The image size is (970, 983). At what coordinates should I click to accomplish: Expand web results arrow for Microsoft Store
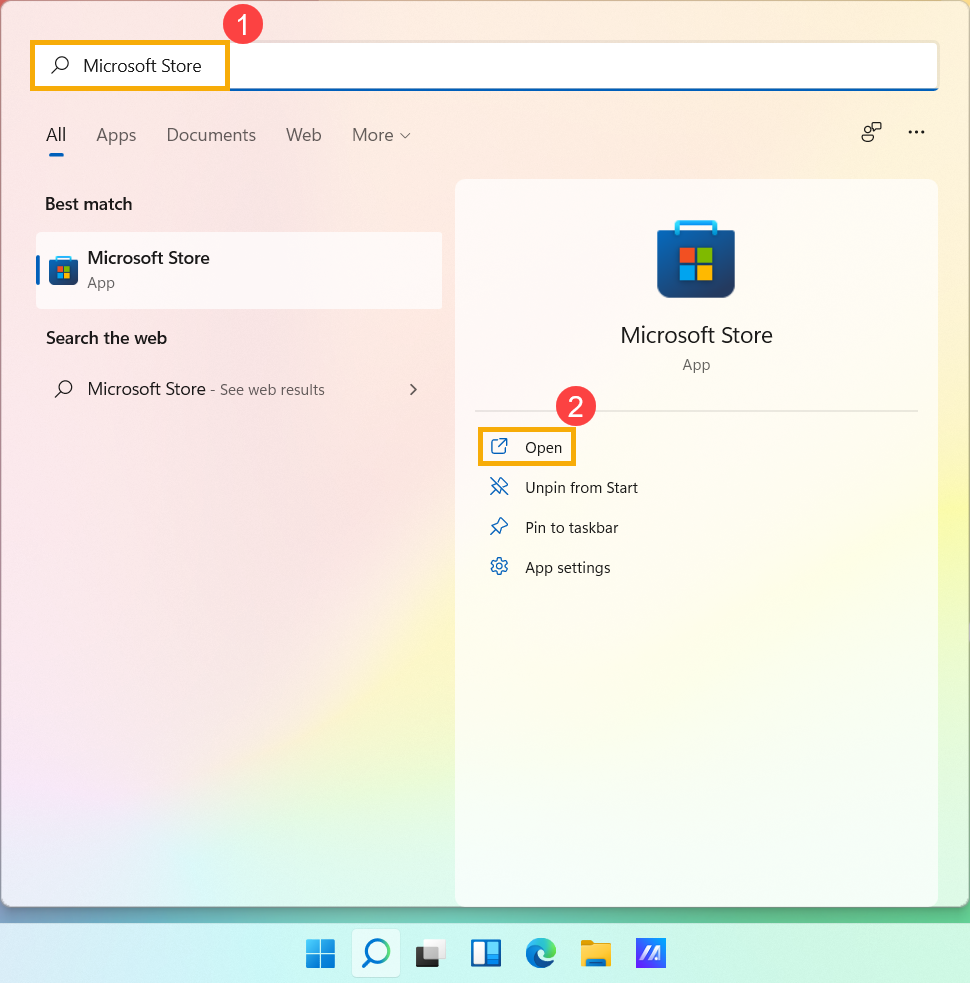pyautogui.click(x=413, y=389)
